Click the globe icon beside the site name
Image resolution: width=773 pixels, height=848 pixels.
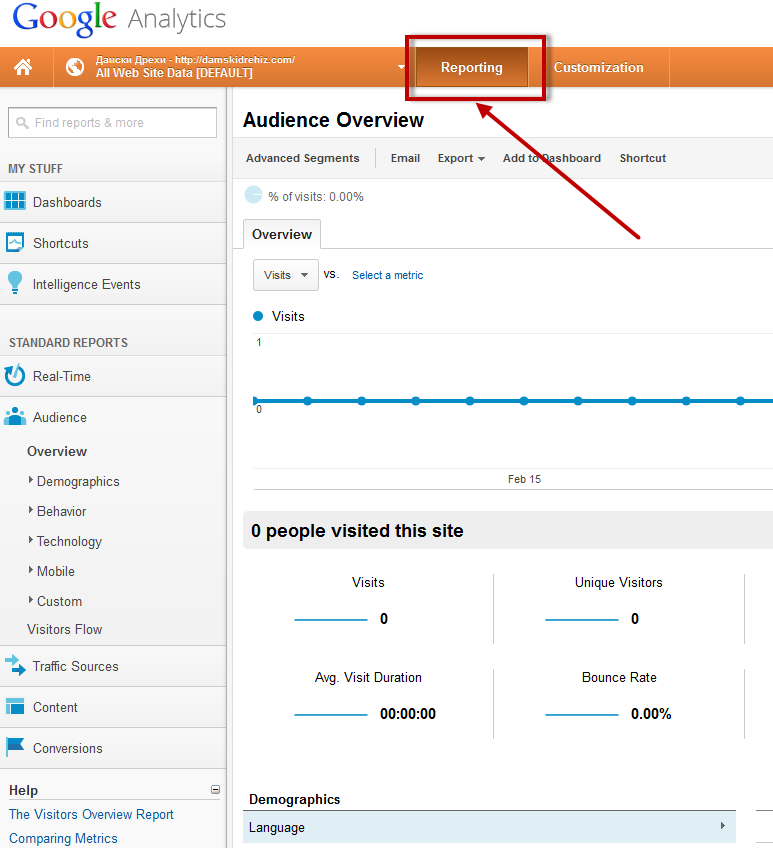74,68
